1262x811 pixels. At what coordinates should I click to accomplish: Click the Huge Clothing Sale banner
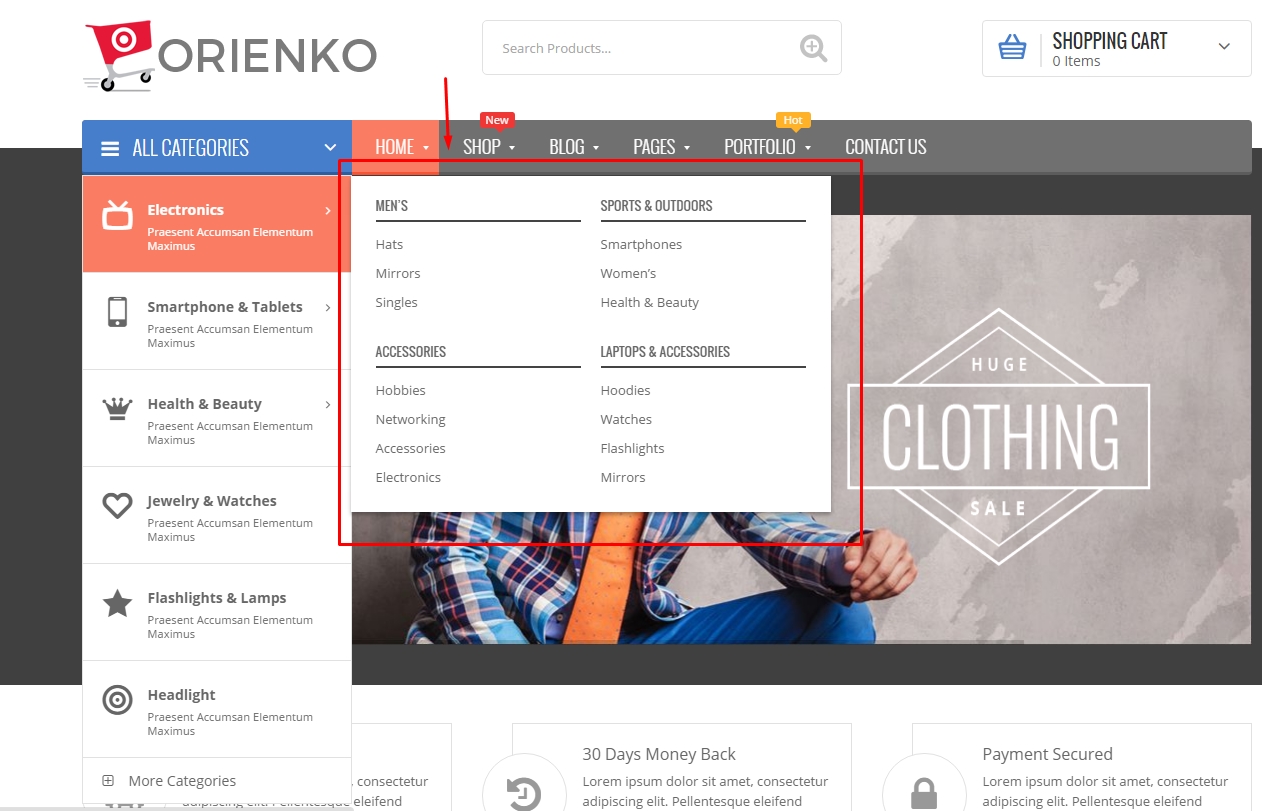tap(998, 435)
